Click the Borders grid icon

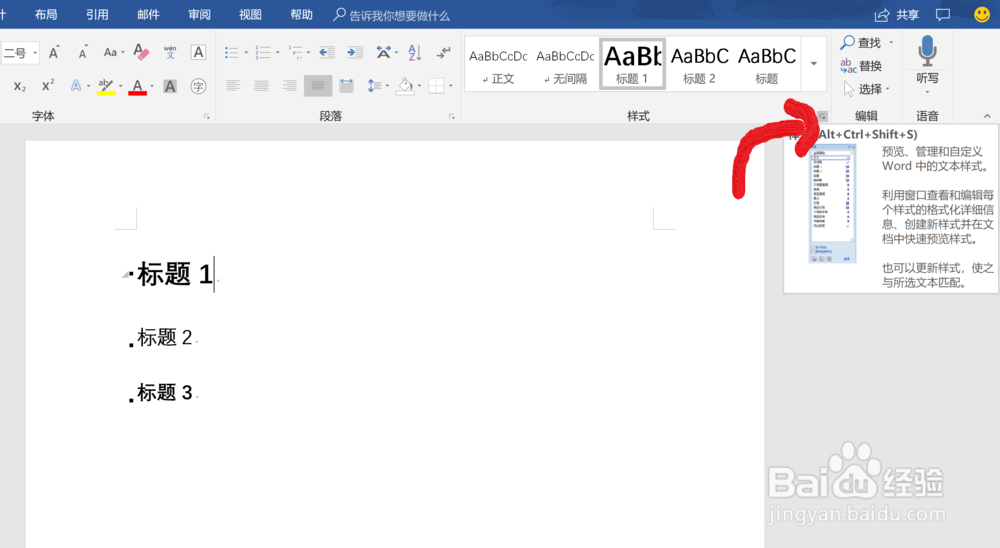point(436,85)
